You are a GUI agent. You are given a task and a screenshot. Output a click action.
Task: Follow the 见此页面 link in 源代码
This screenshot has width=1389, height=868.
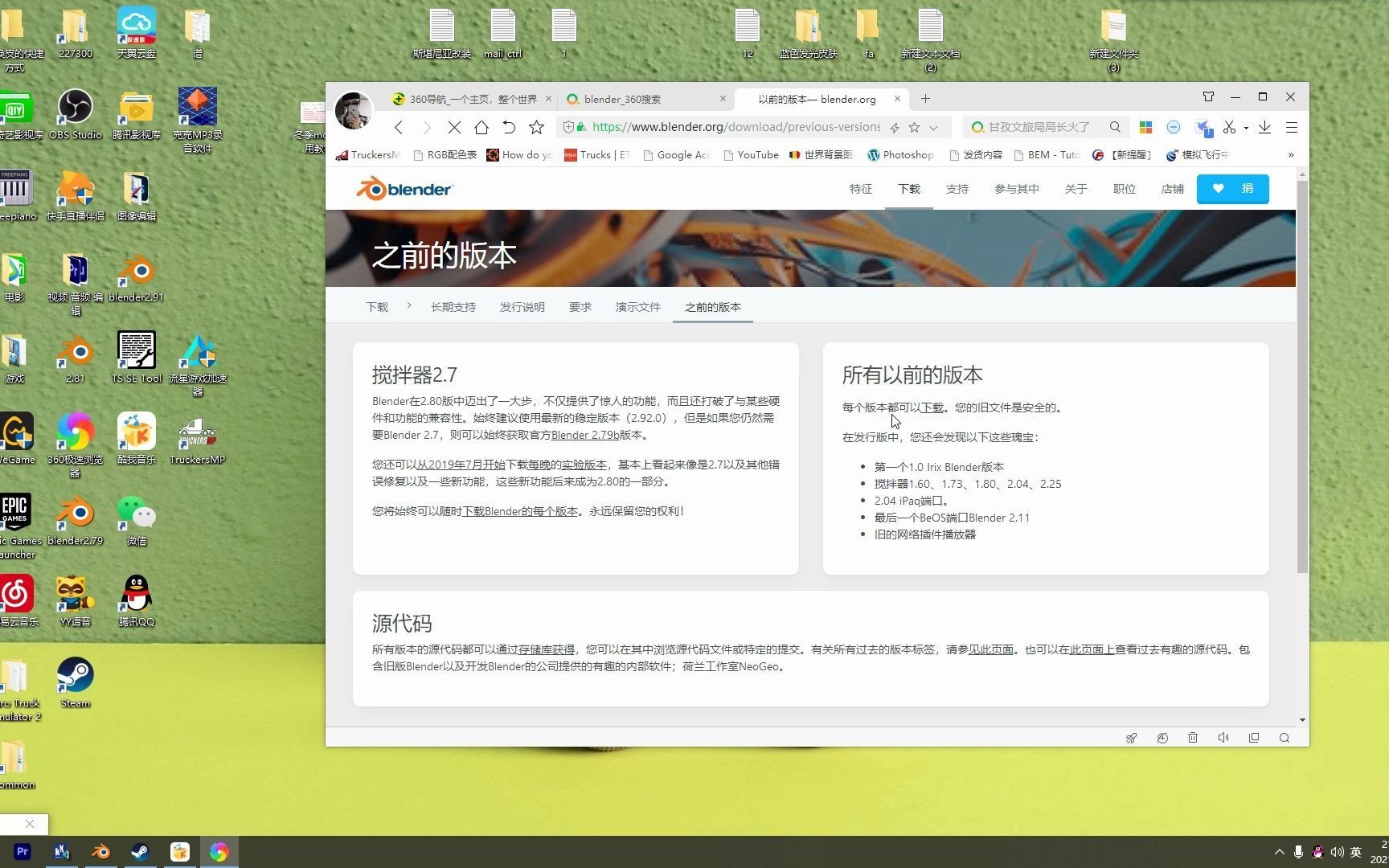[x=991, y=649]
